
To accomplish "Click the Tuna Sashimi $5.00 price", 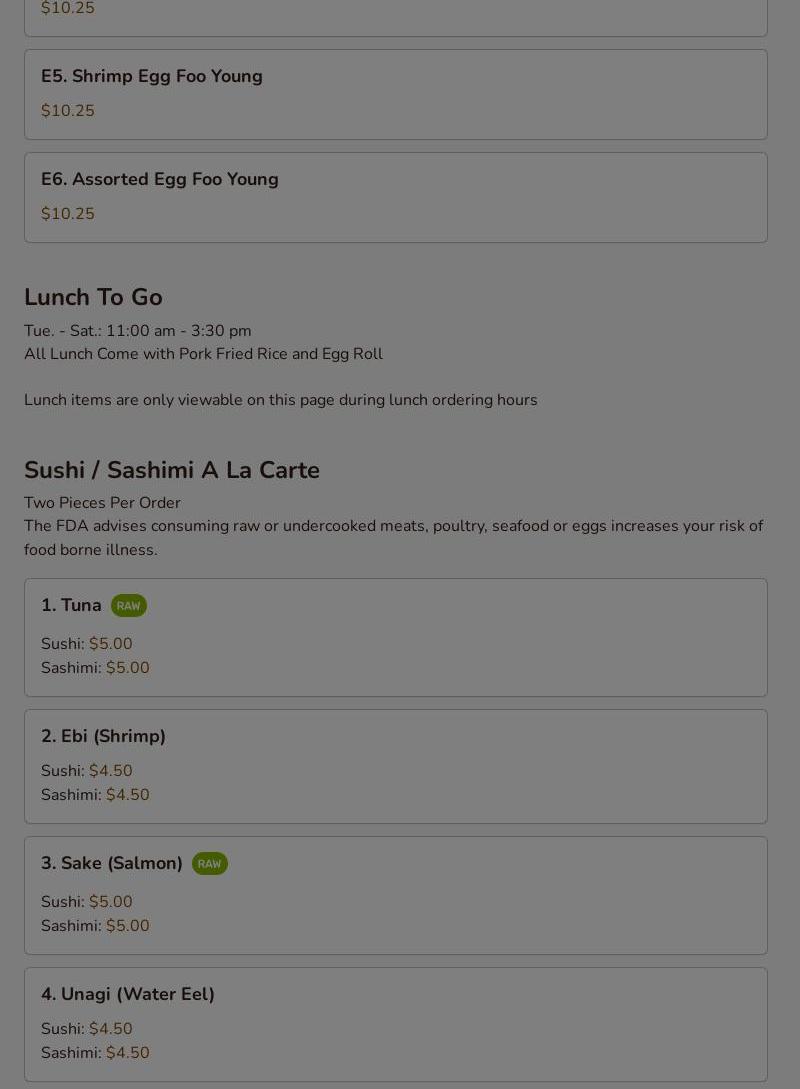I will coord(128,667).
